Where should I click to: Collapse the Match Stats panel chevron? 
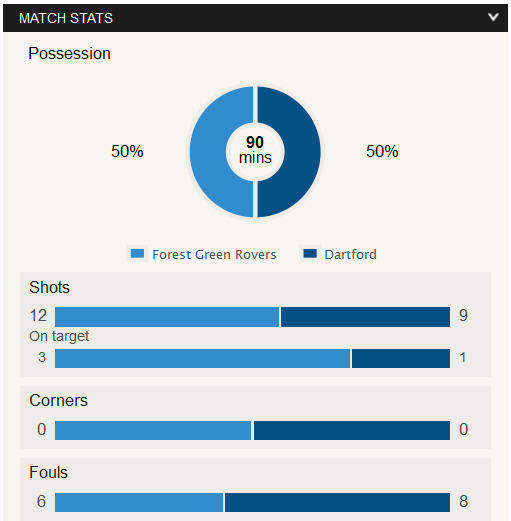[x=493, y=17]
